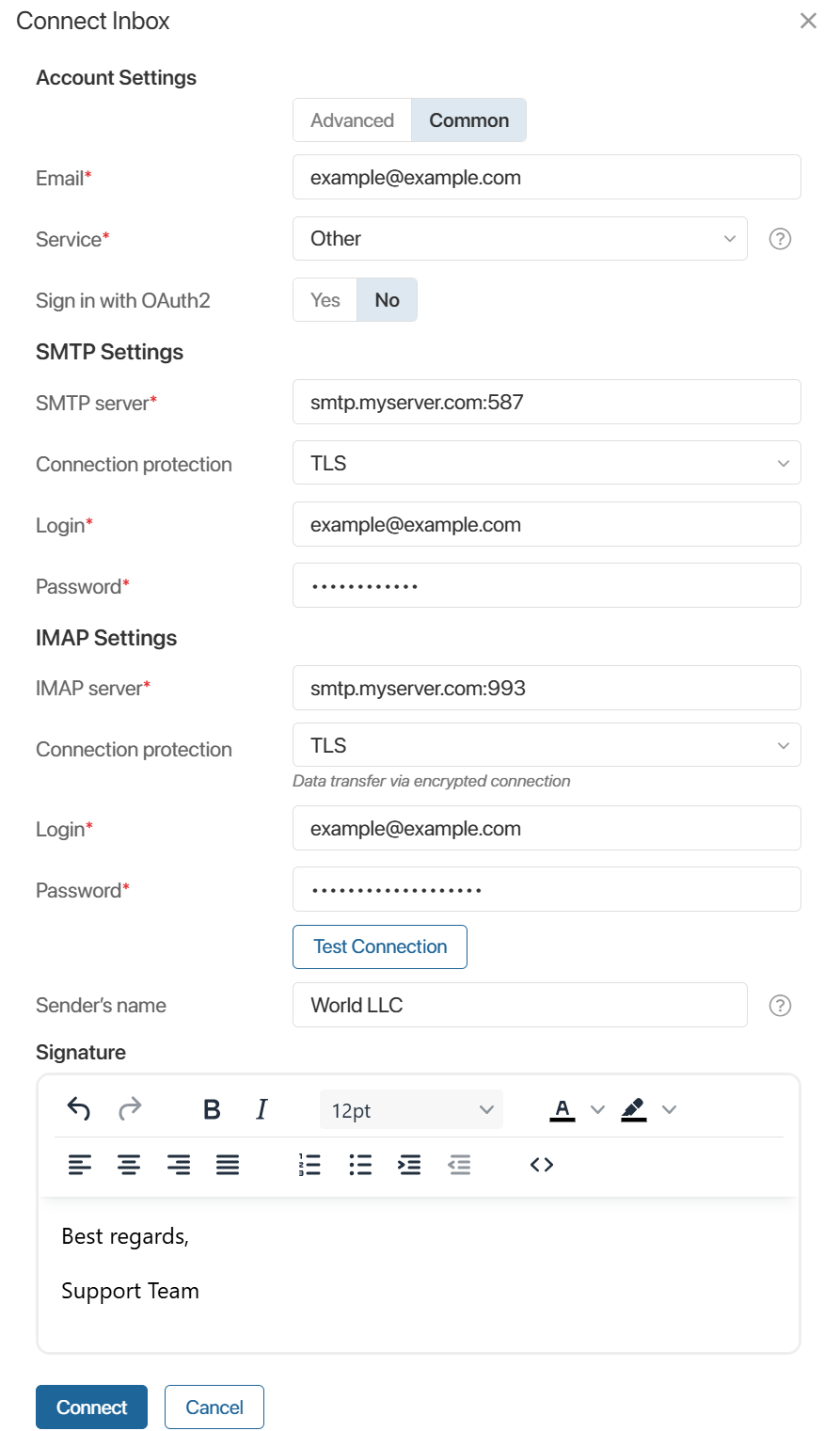The height and width of the screenshot is (1431, 840).
Task: Open SMTP Connection protection dropdown
Action: (547, 463)
